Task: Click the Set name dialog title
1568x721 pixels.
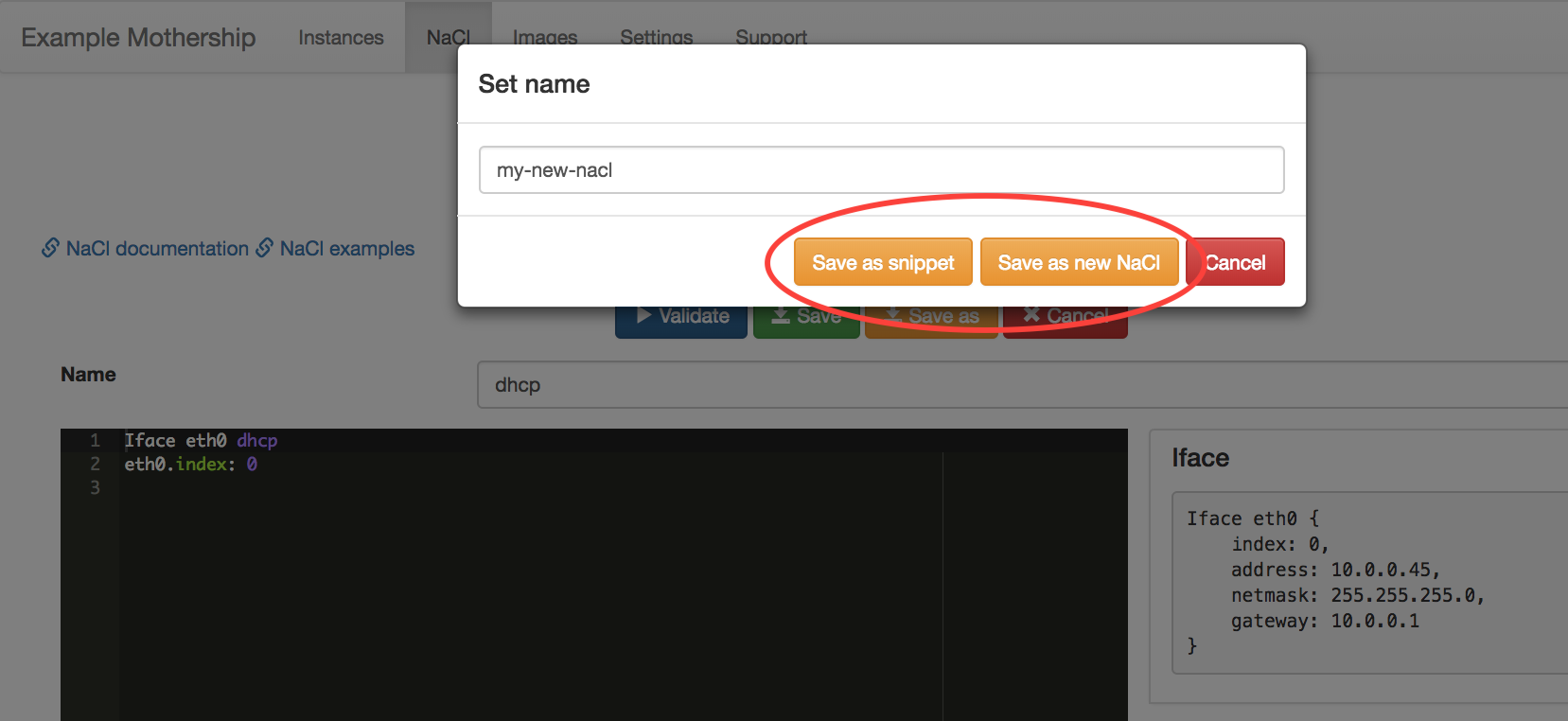Action: coord(534,84)
